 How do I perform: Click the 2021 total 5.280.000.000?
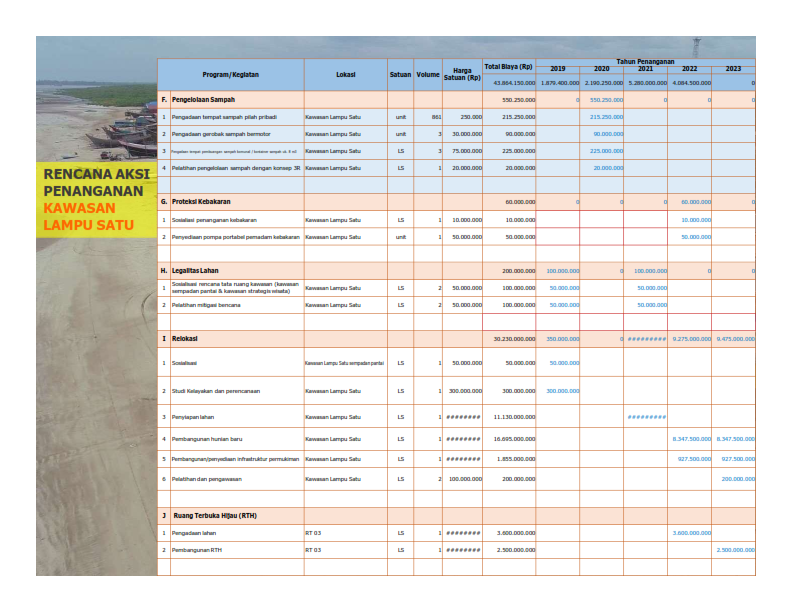(x=648, y=83)
